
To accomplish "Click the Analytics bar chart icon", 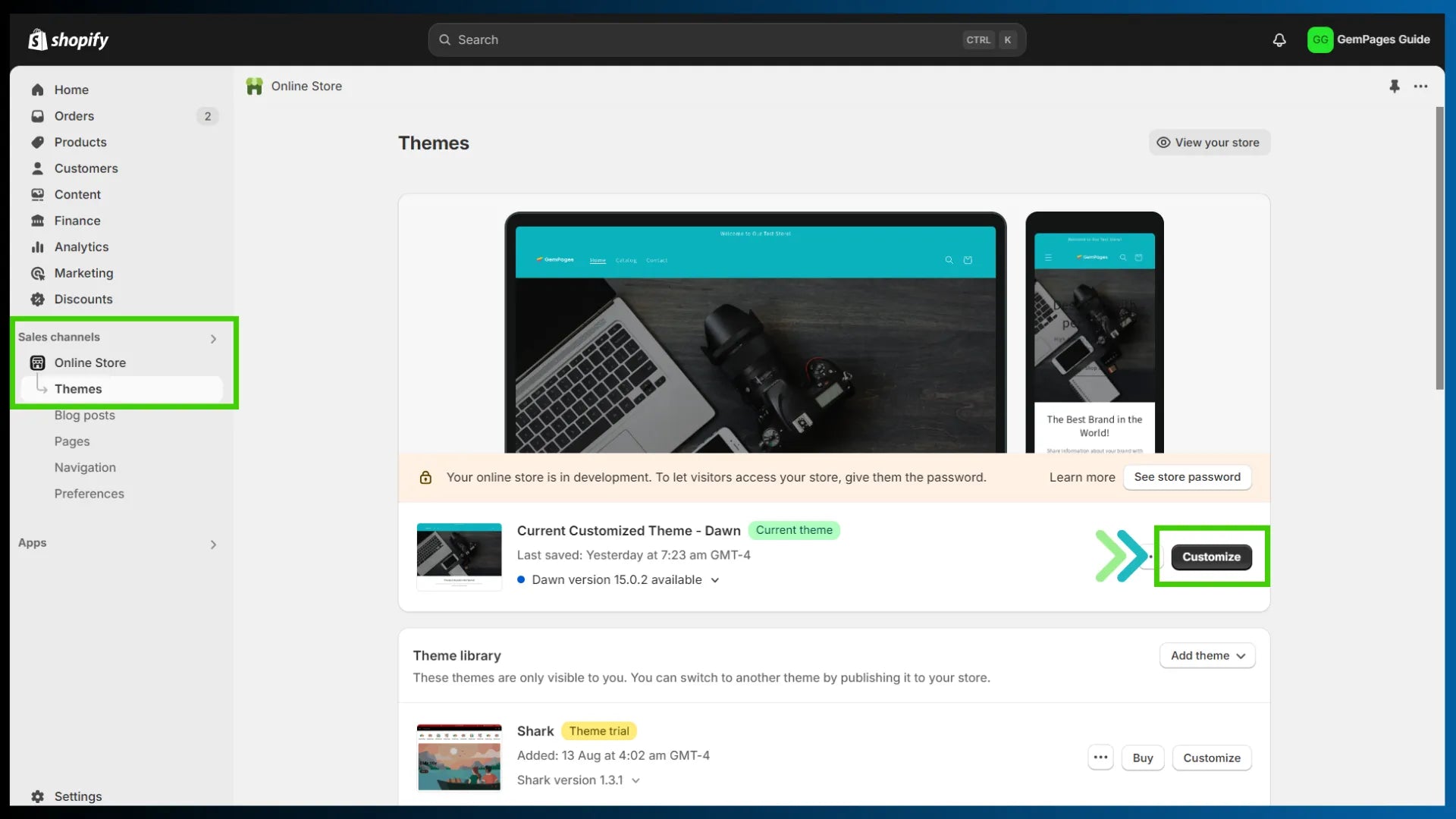I will [37, 246].
